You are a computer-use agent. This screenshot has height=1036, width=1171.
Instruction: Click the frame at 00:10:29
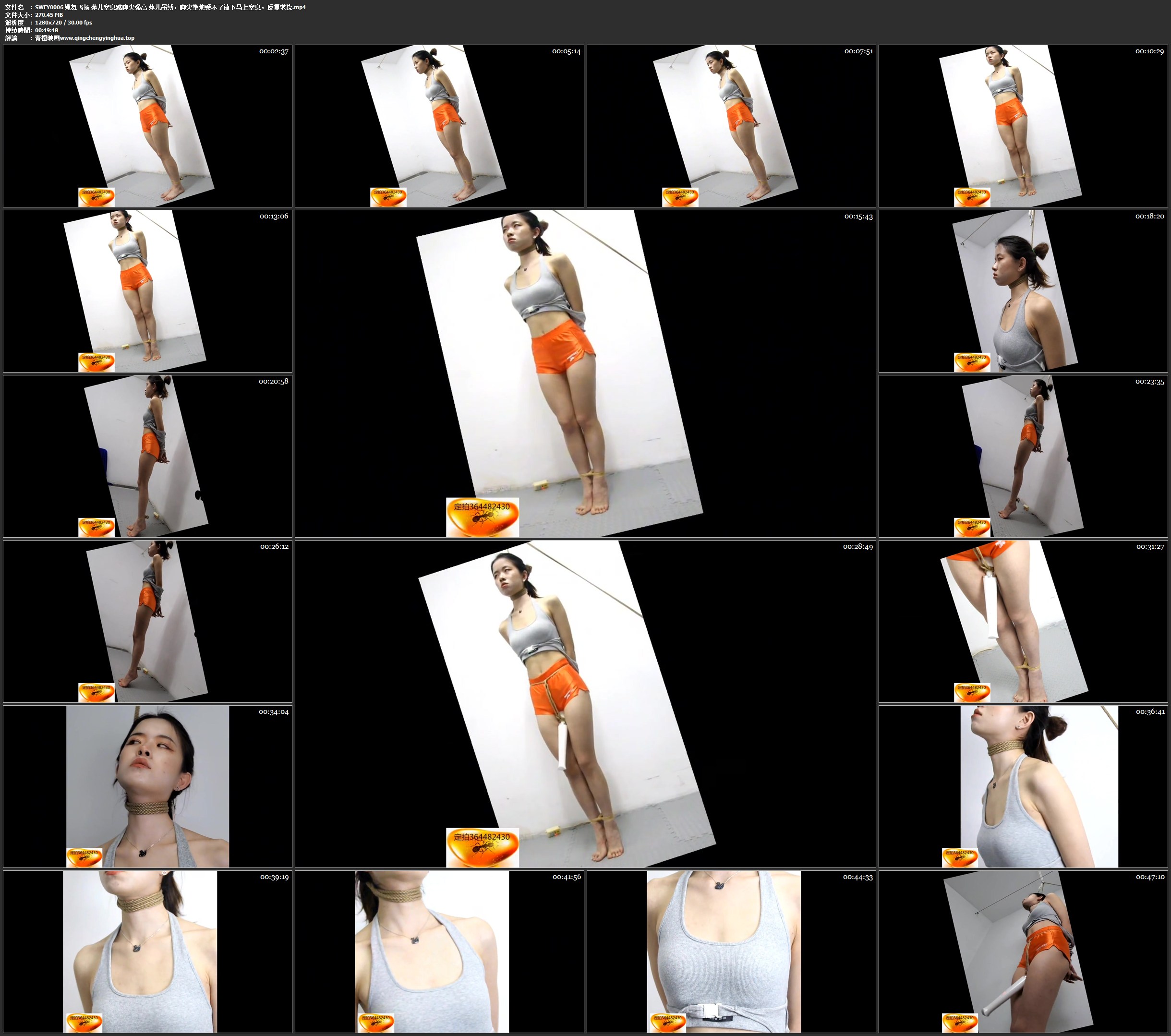(x=1023, y=126)
